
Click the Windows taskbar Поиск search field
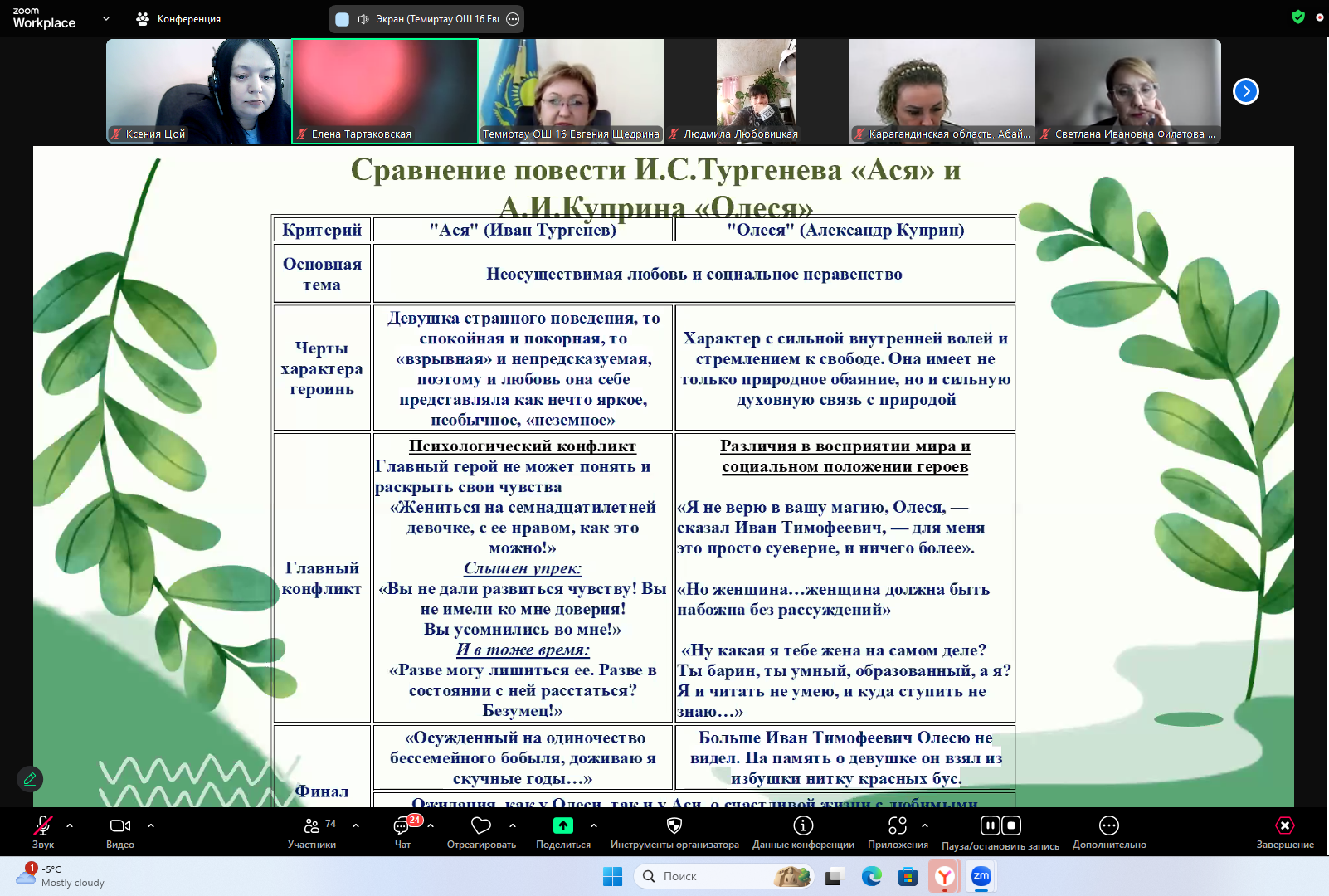tap(713, 876)
